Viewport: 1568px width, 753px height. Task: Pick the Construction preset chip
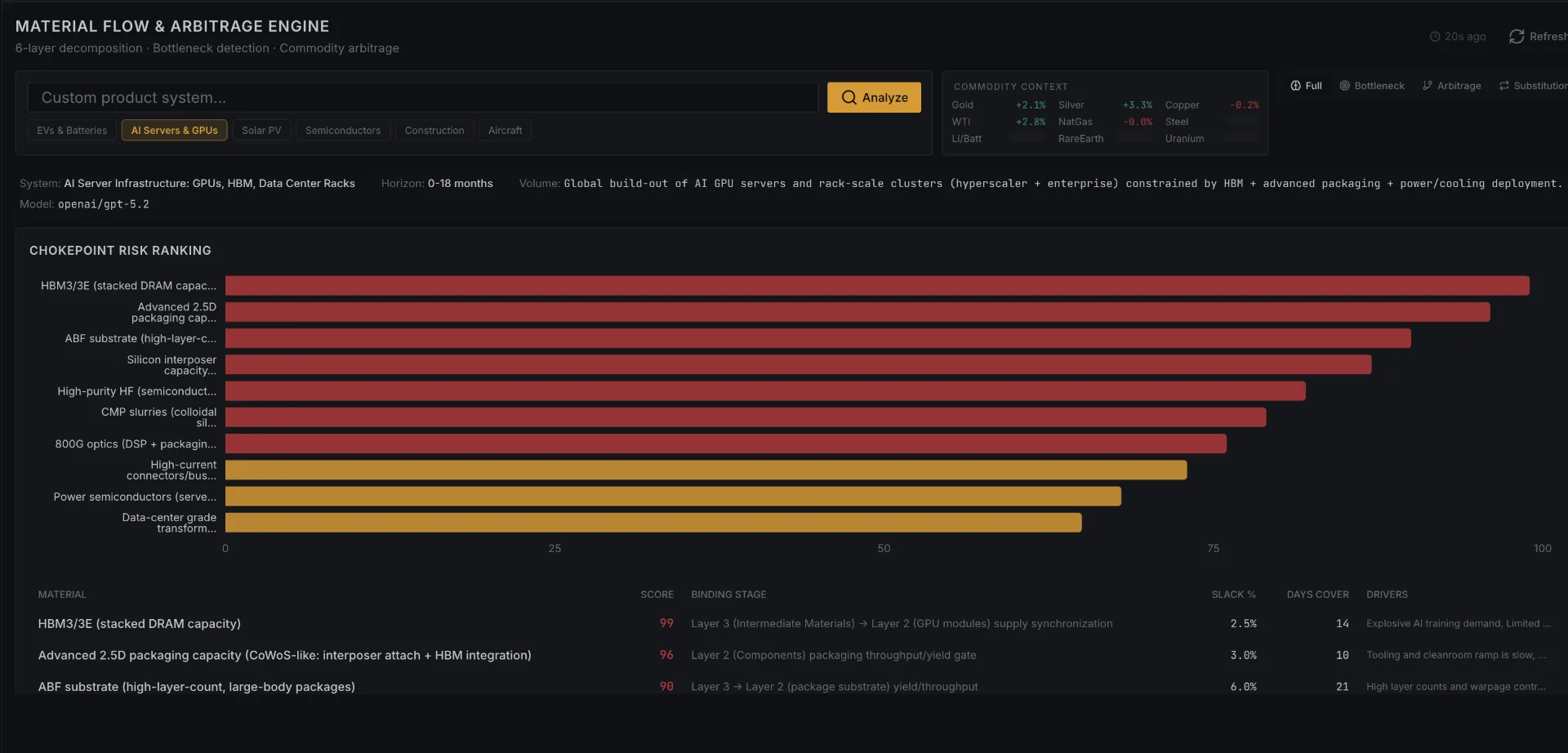434,131
